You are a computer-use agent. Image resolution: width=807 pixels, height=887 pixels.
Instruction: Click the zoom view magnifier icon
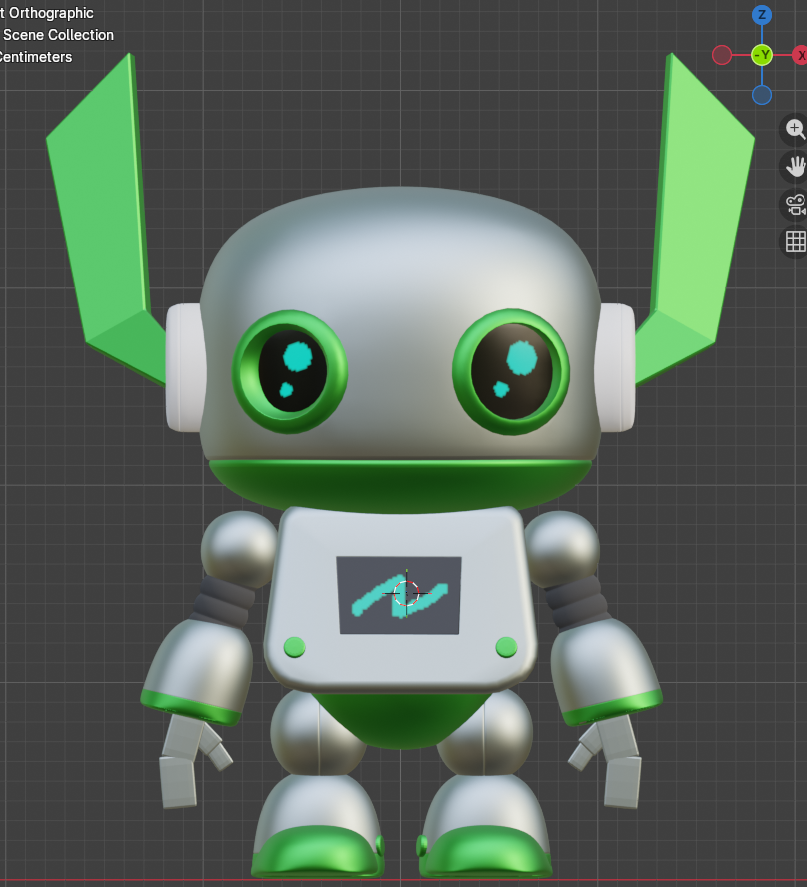click(x=795, y=129)
